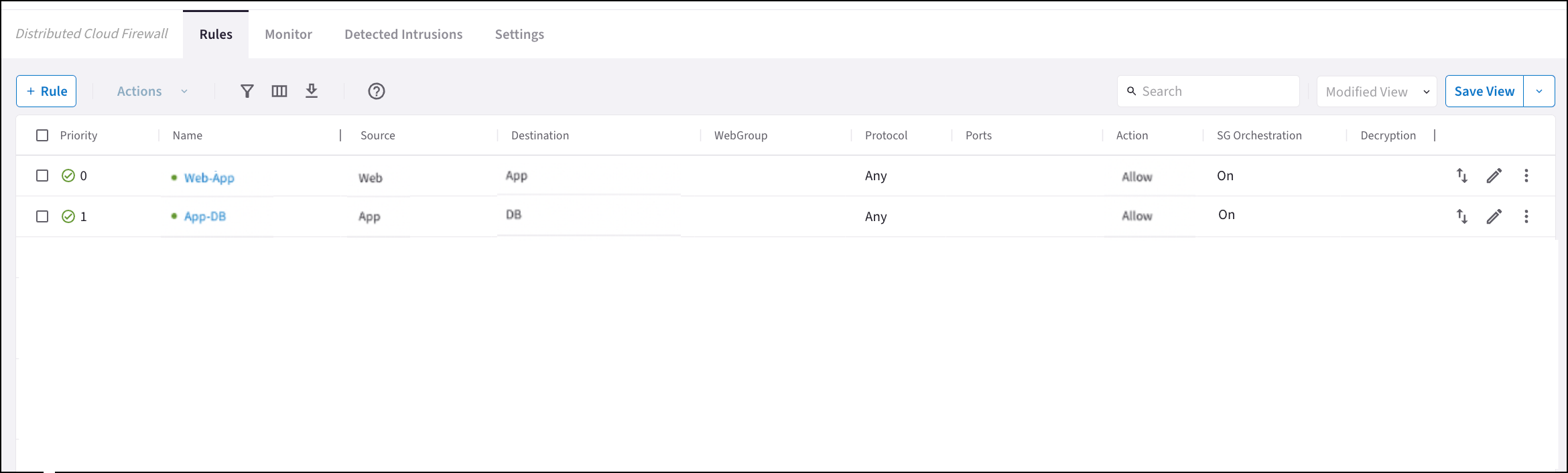
Task: Click the SG Orchestration column header
Action: [x=1259, y=135]
